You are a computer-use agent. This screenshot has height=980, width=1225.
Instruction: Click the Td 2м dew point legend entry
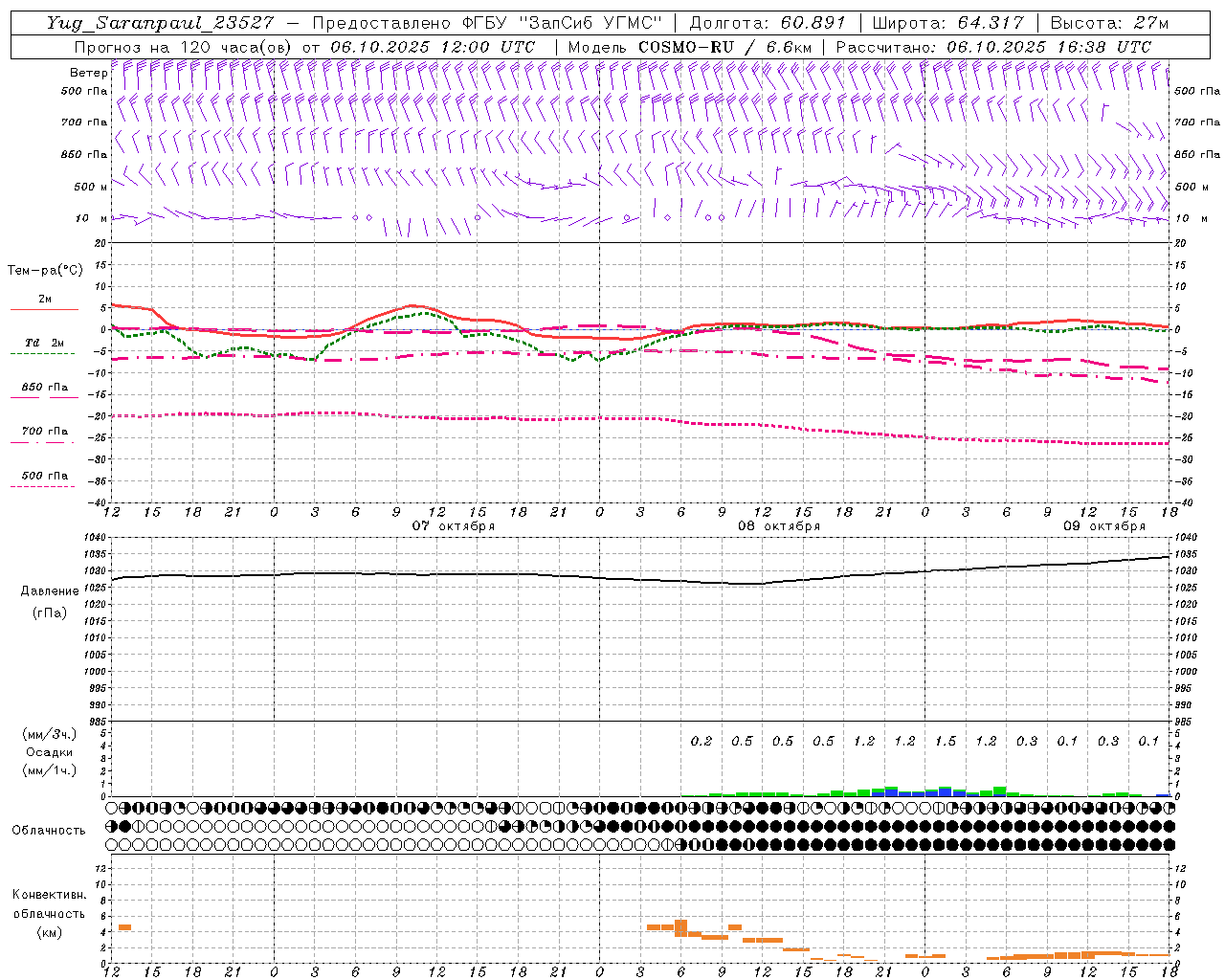coord(44,343)
